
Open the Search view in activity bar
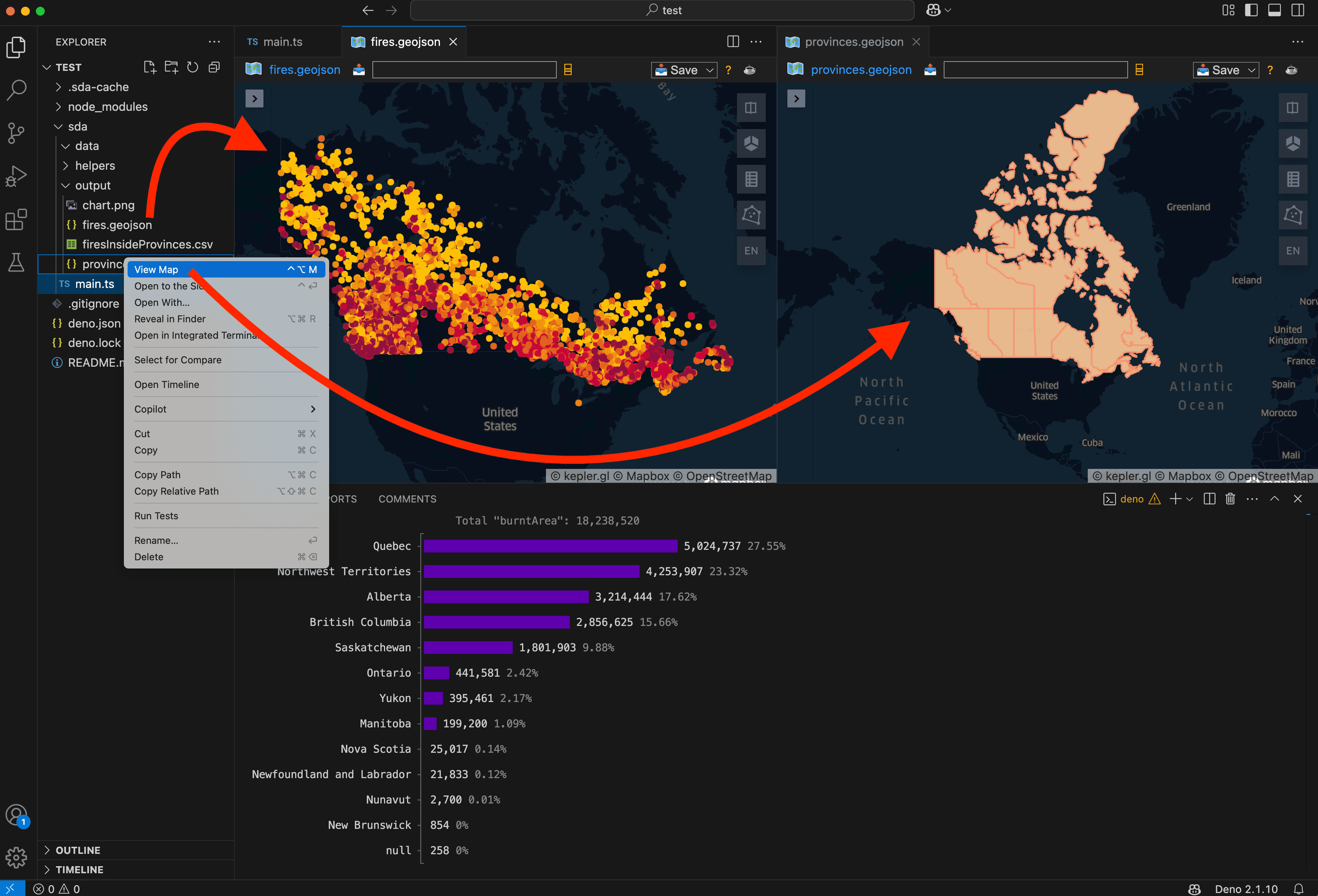[x=16, y=90]
